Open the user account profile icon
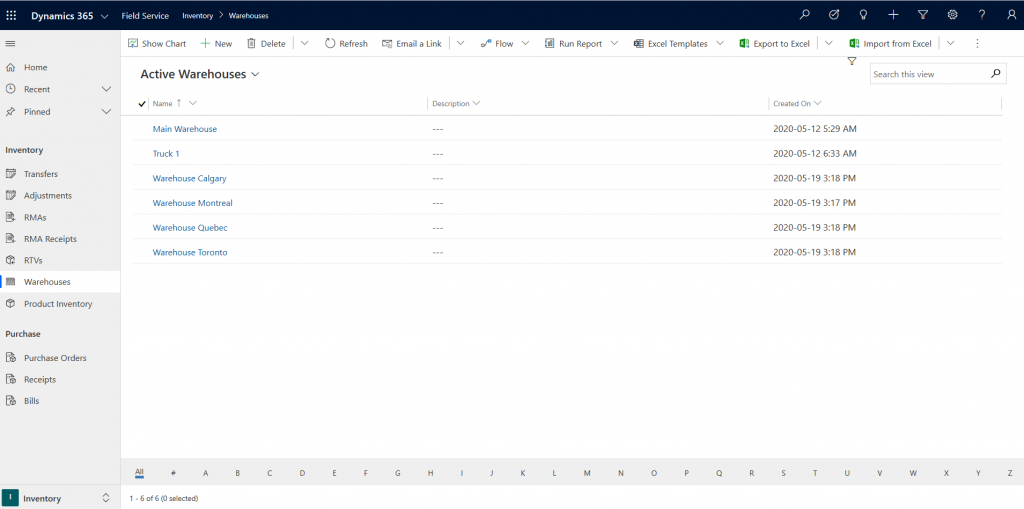 tap(1012, 15)
